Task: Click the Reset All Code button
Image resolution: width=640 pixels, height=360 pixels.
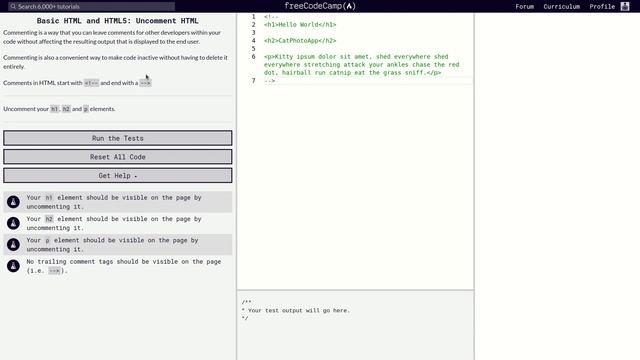Action: [x=118, y=157]
